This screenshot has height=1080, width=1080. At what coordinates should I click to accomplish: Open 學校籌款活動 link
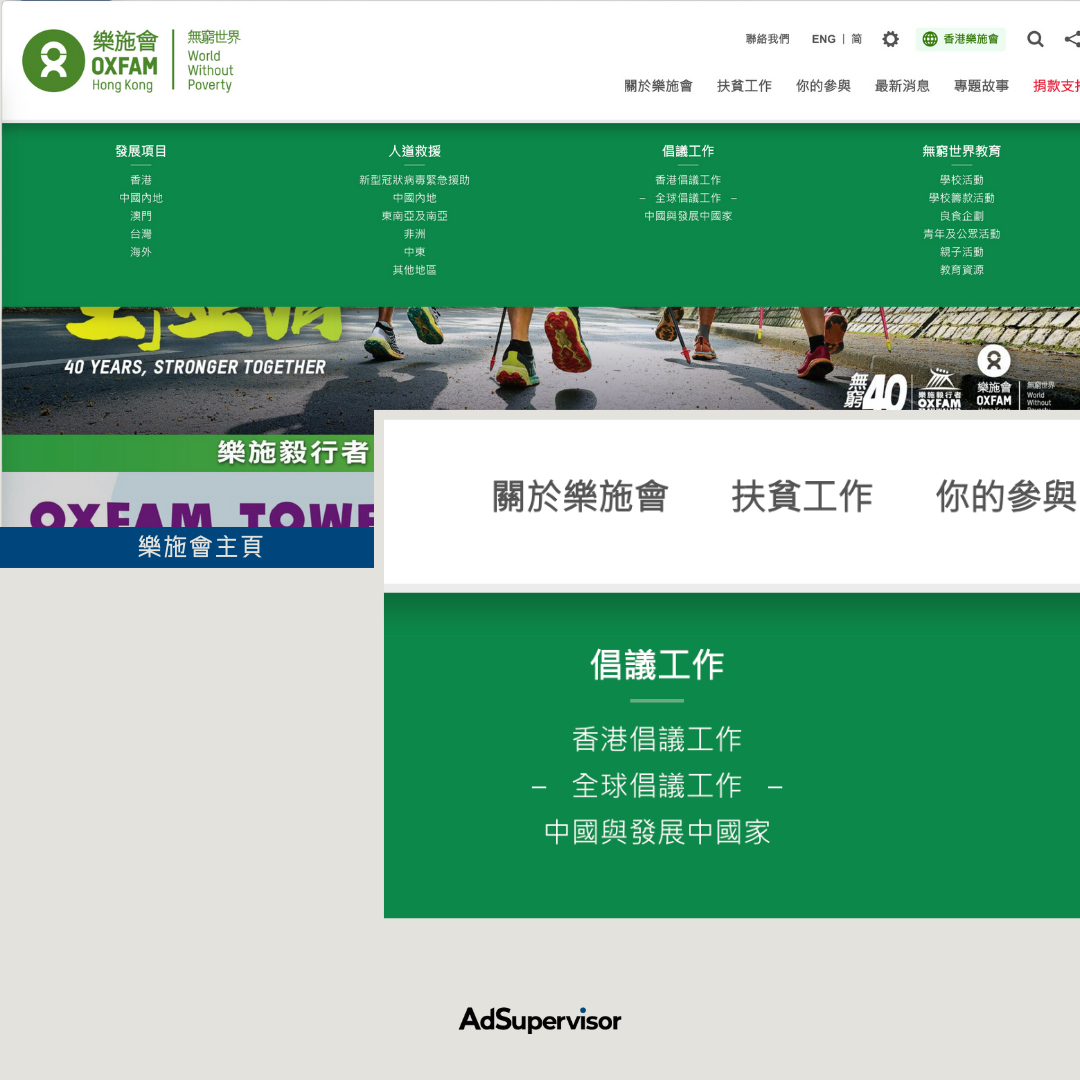click(x=961, y=198)
